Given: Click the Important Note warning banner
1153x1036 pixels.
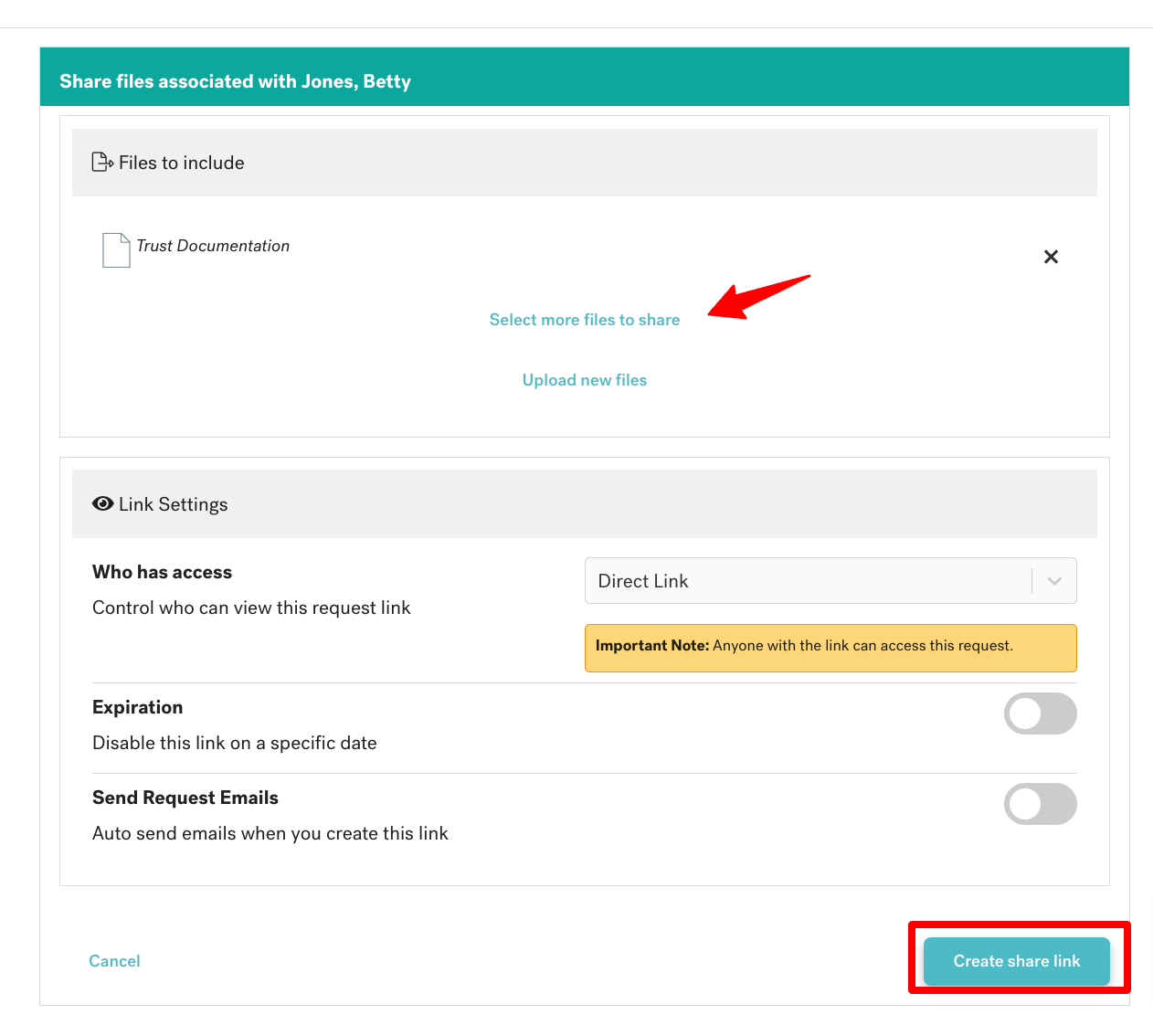Looking at the screenshot, I should [830, 648].
